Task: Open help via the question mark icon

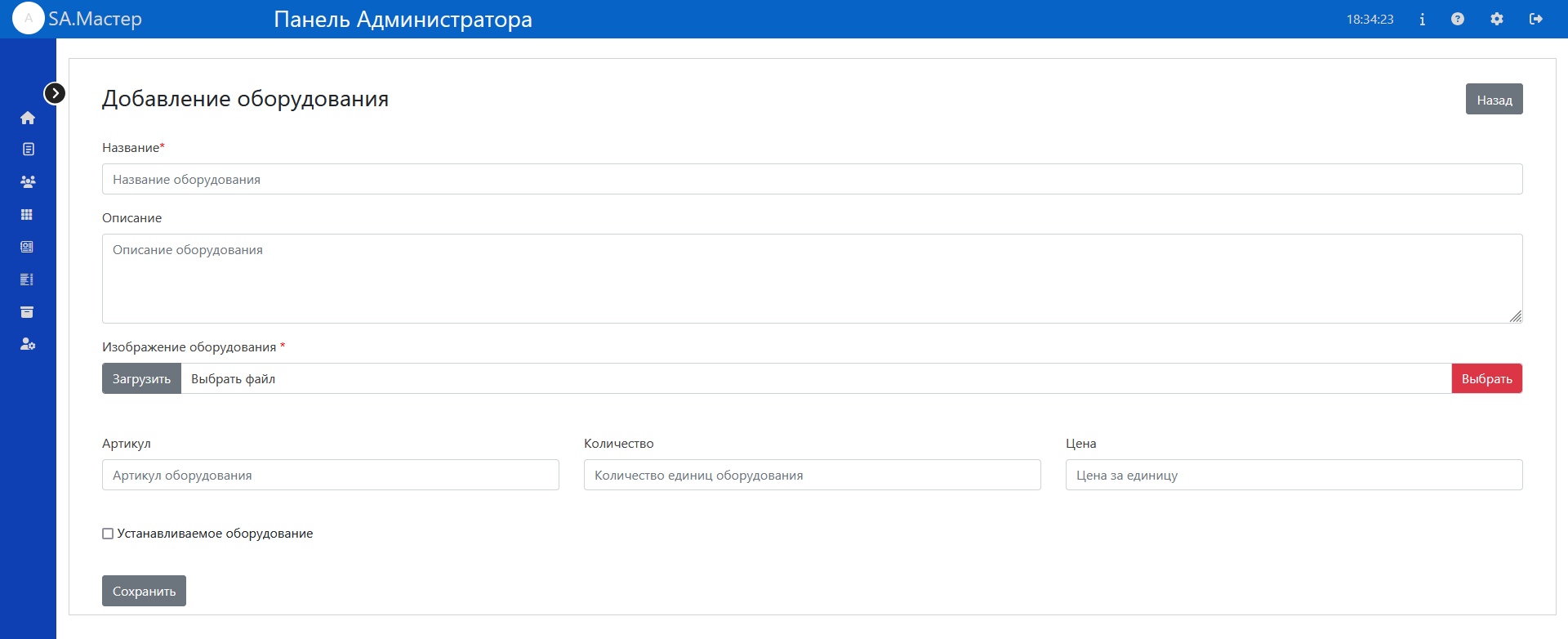Action: (1458, 19)
